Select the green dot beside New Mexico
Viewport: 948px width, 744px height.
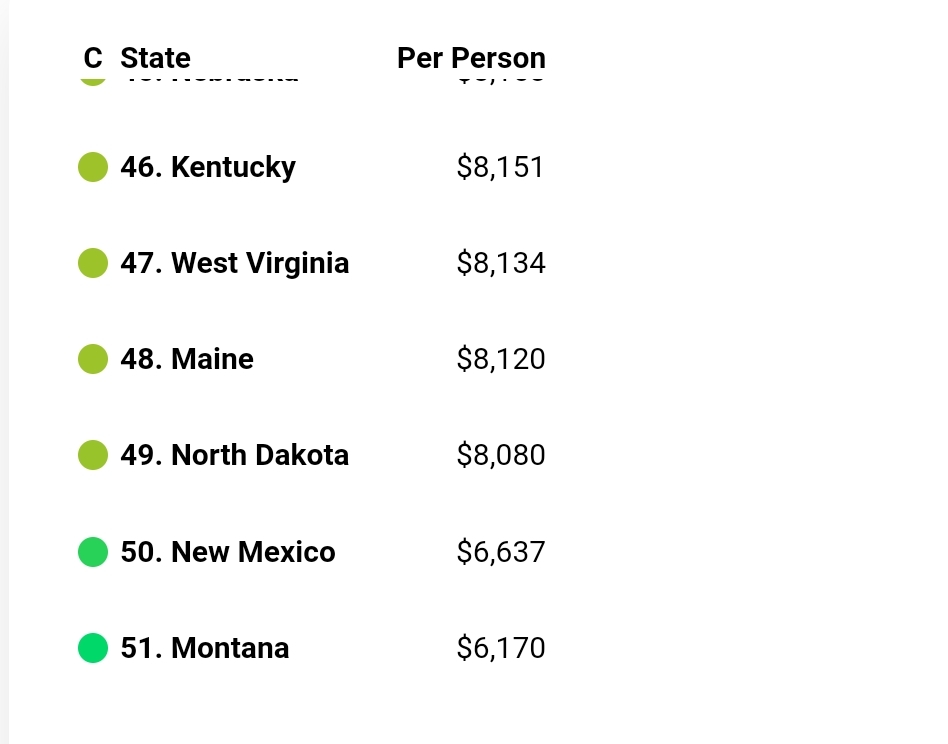point(93,552)
